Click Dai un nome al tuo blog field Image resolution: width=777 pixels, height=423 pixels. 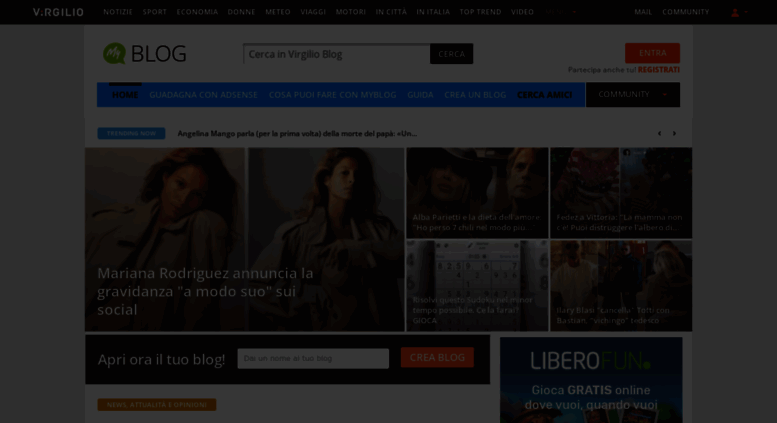313,358
